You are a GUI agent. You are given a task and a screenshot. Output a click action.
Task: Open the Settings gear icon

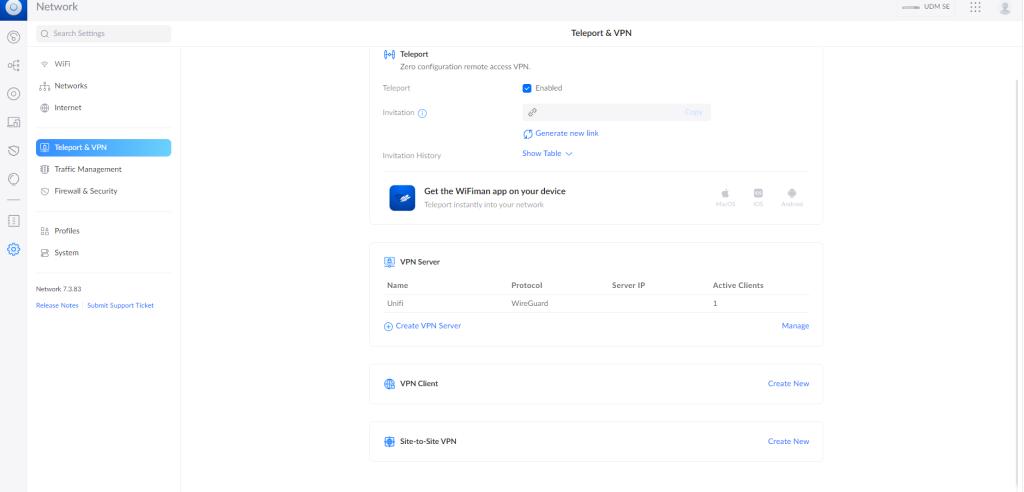click(x=14, y=249)
